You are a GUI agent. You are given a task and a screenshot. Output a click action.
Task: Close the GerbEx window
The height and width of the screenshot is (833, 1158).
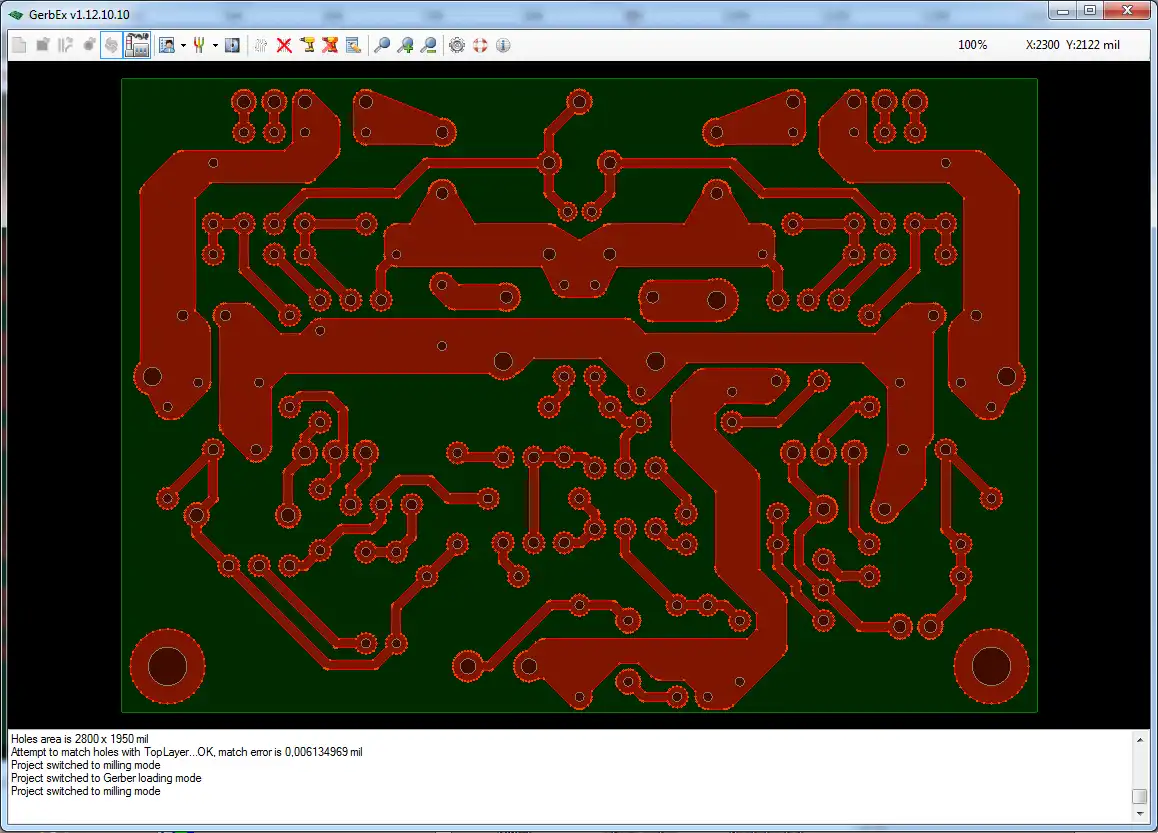click(x=1127, y=10)
